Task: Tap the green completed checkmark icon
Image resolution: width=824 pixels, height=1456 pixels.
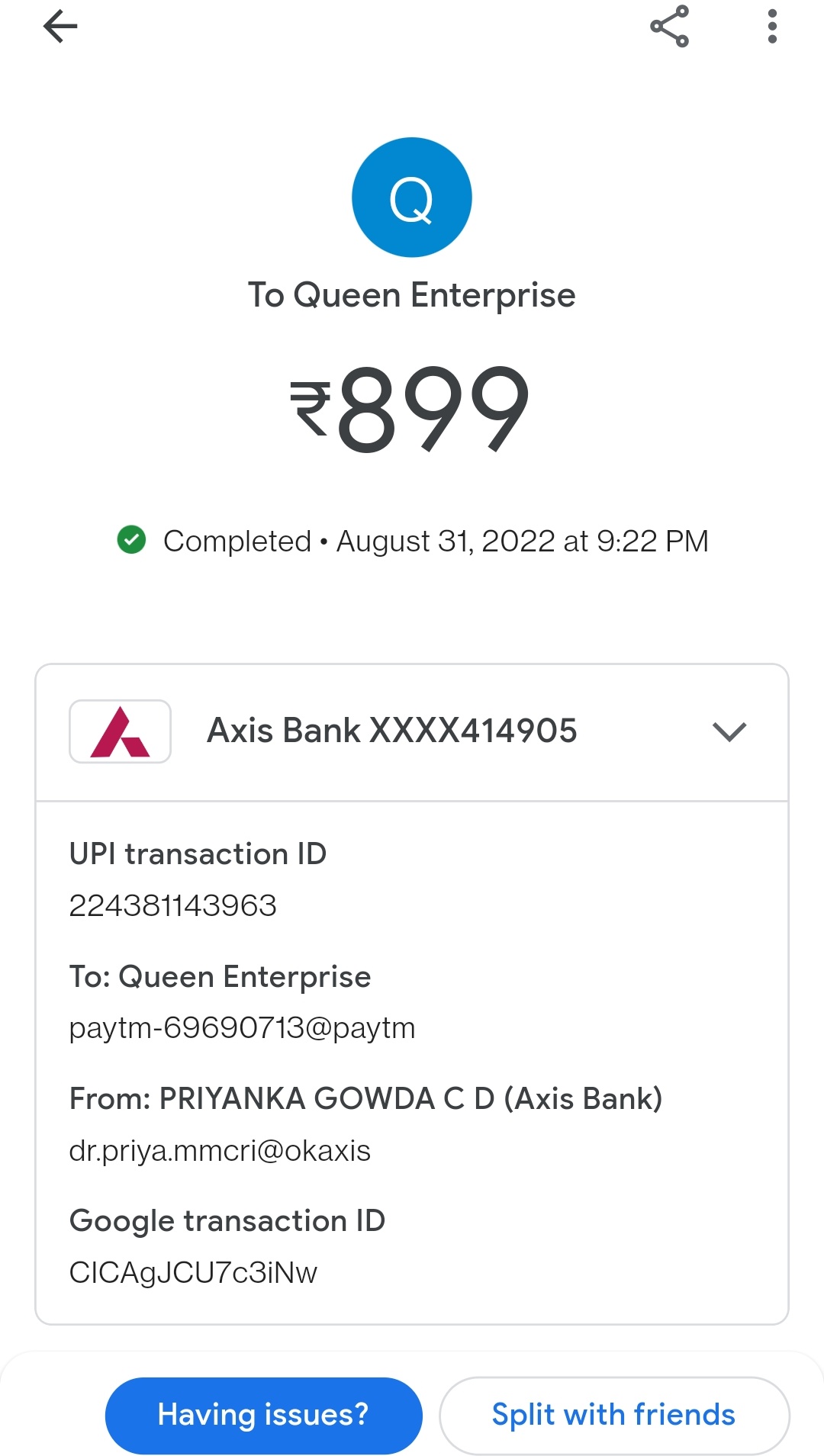Action: [x=131, y=540]
